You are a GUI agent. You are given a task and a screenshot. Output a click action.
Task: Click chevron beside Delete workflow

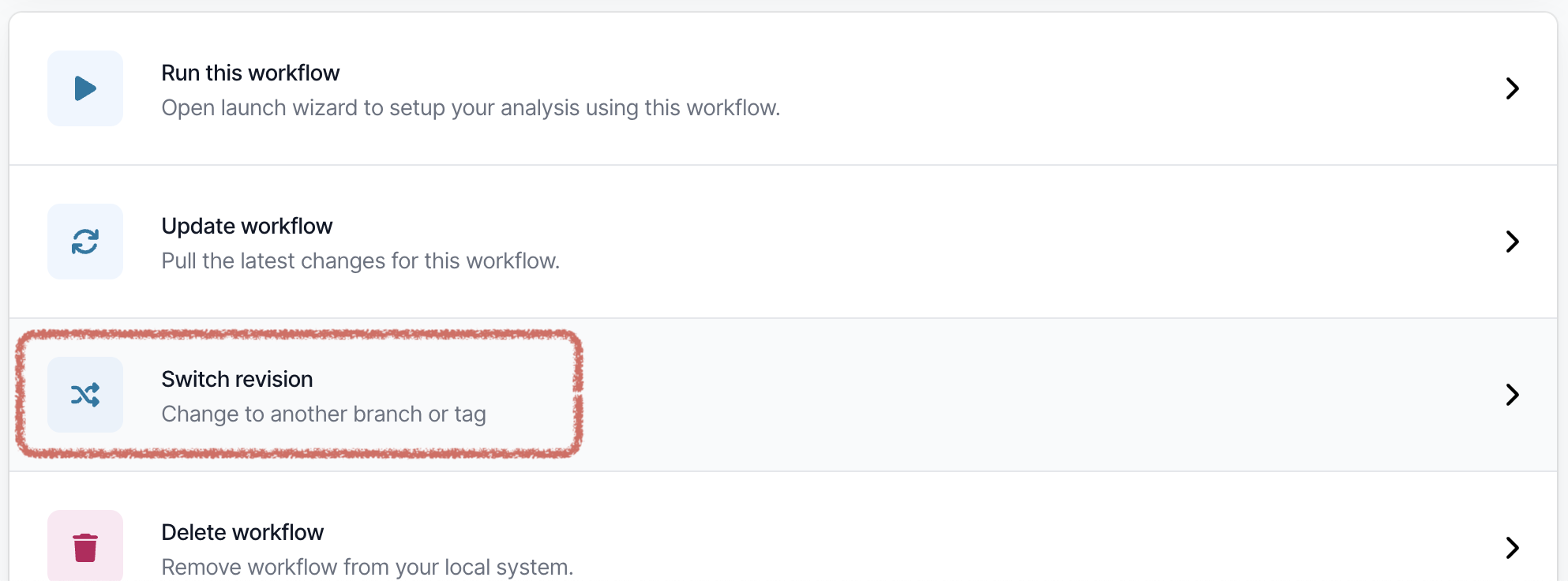click(1512, 547)
